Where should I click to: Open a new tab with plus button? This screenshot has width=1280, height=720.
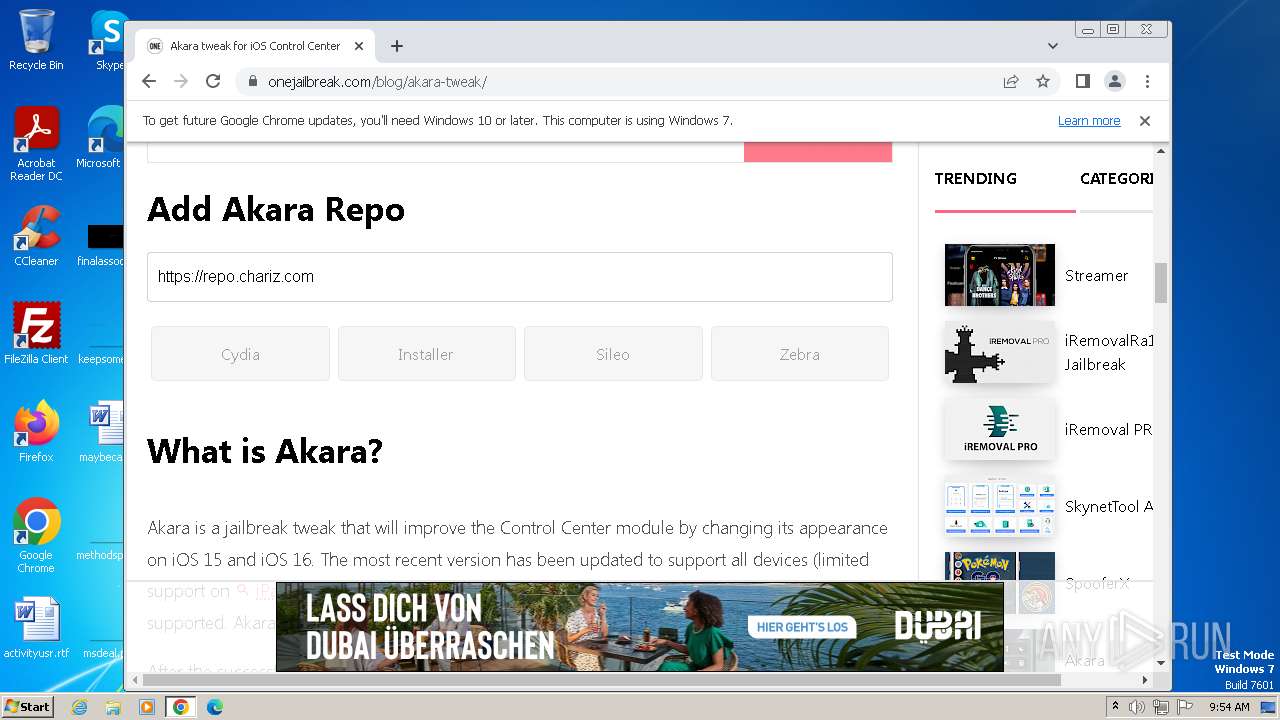397,46
